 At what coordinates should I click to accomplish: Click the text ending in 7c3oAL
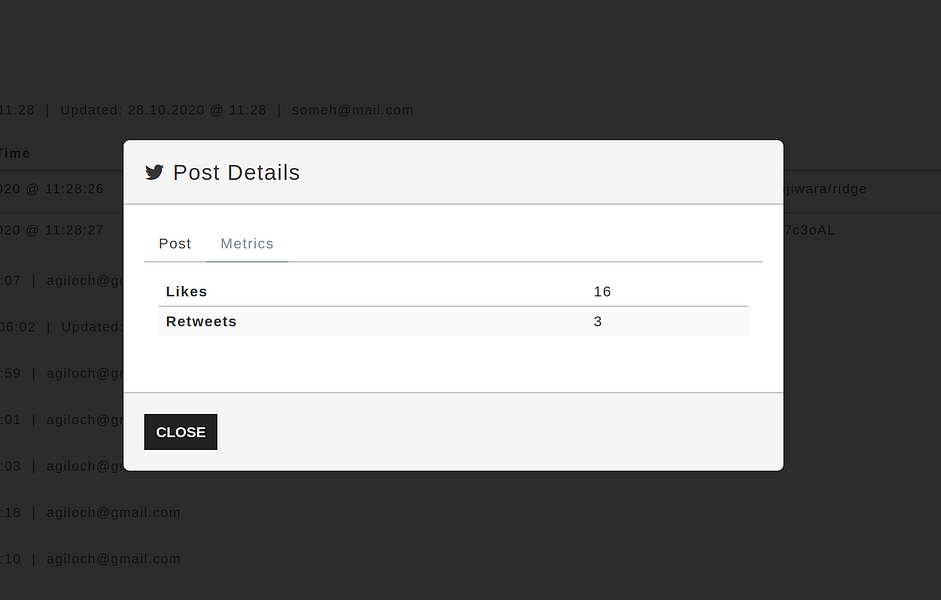(810, 230)
